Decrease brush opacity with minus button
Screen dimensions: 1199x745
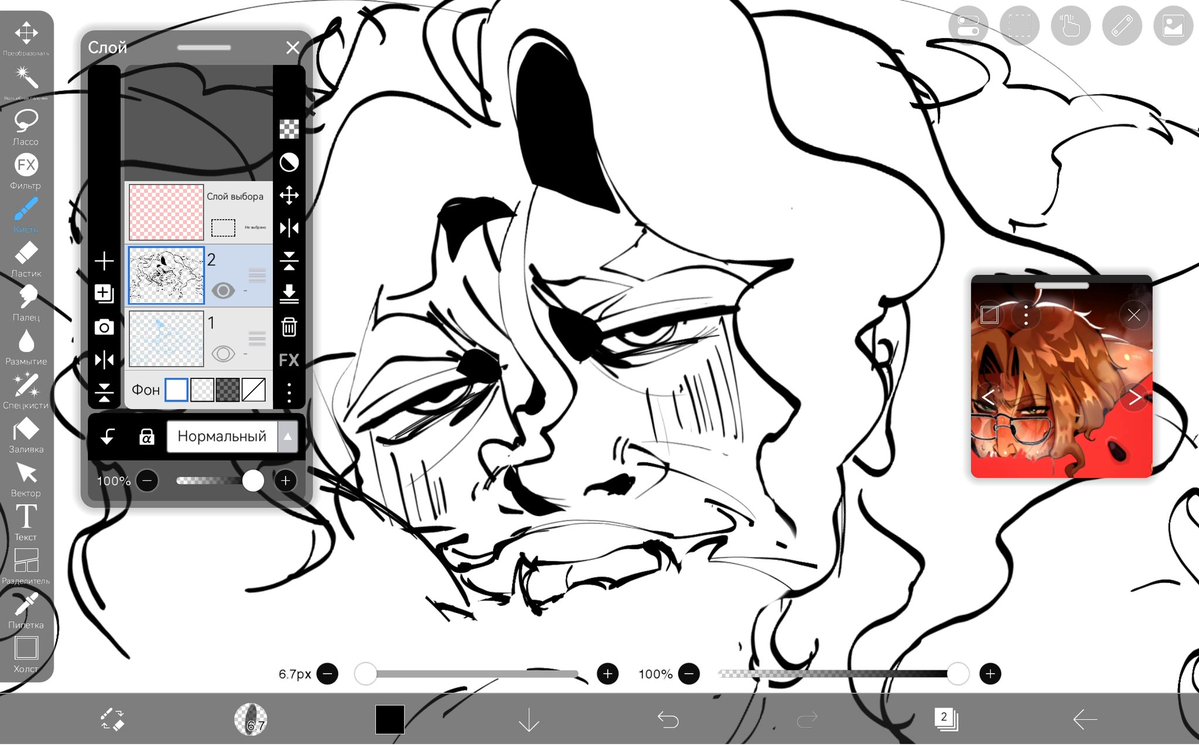[x=688, y=674]
